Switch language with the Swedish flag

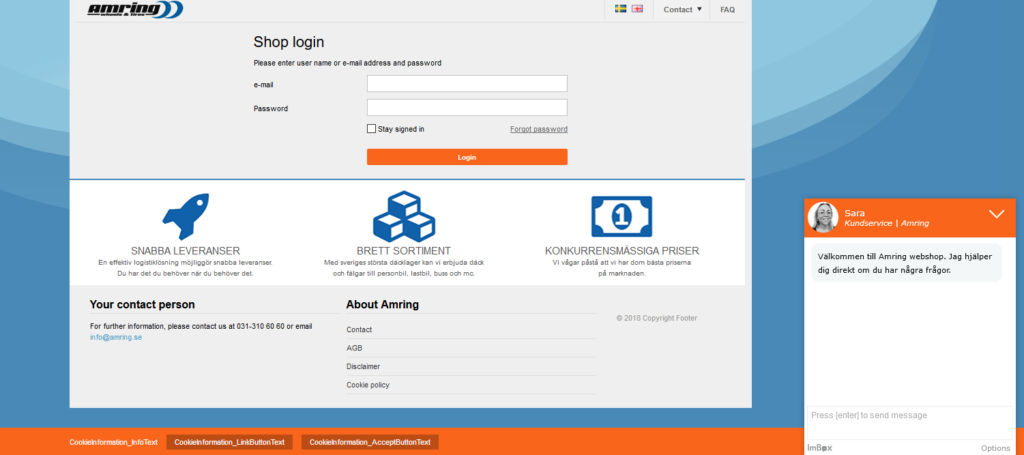[620, 9]
